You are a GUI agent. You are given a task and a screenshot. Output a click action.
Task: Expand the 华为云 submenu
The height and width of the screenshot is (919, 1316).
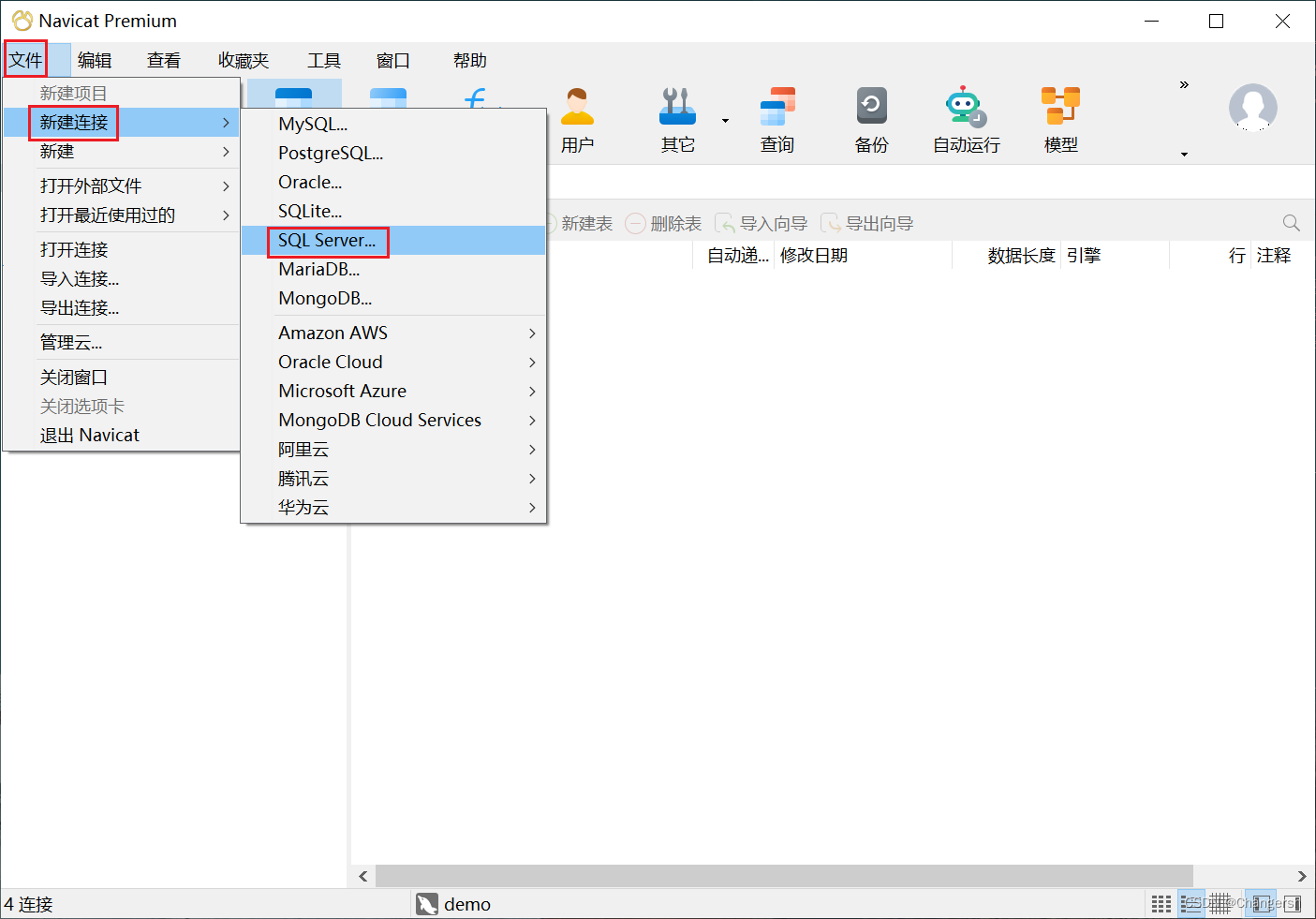pyautogui.click(x=532, y=508)
